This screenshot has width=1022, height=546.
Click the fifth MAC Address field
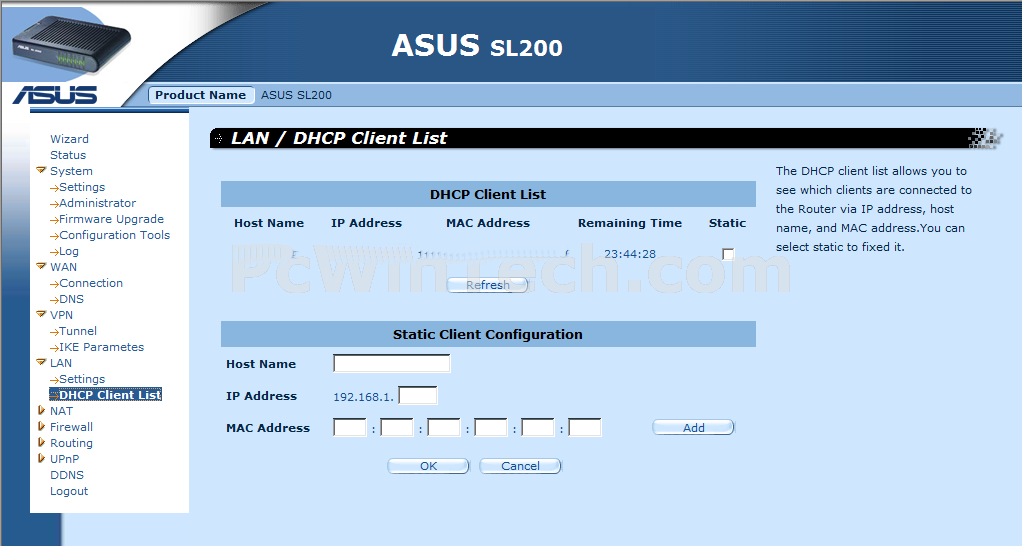(538, 427)
